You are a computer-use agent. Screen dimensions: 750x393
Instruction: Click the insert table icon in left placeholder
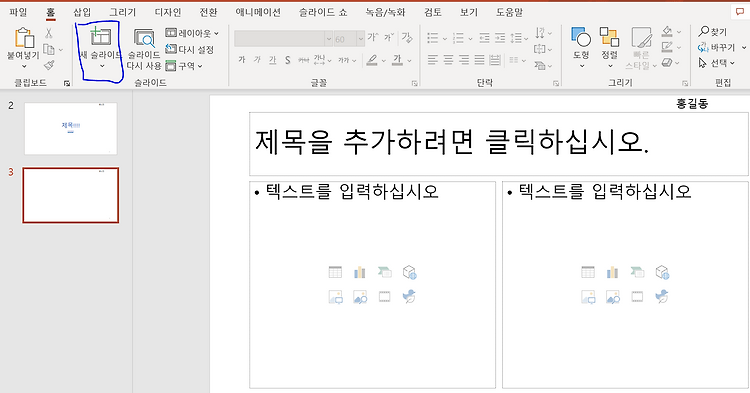[x=335, y=272]
